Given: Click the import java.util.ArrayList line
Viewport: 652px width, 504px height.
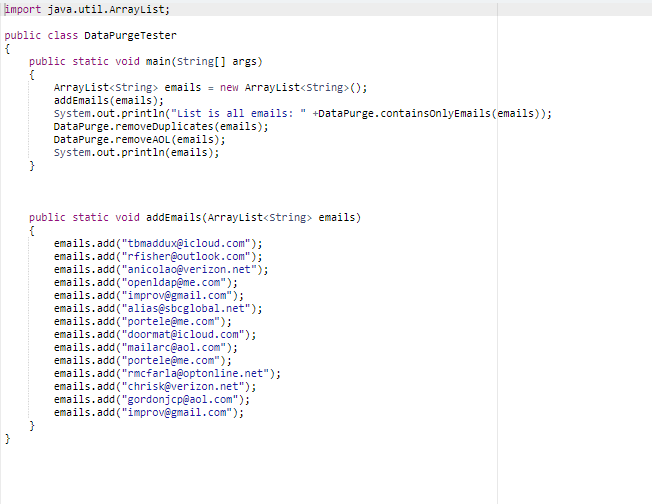Looking at the screenshot, I should click(x=87, y=9).
